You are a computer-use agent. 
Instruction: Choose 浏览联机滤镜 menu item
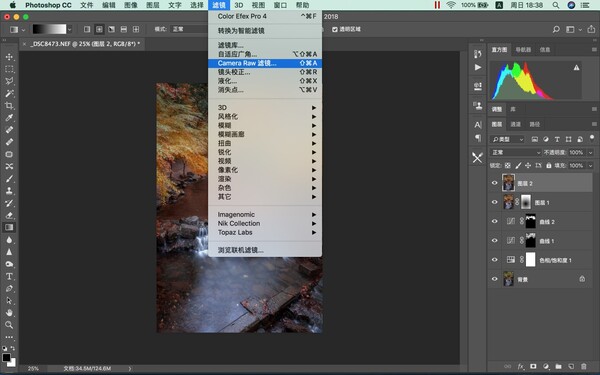click(x=265, y=250)
